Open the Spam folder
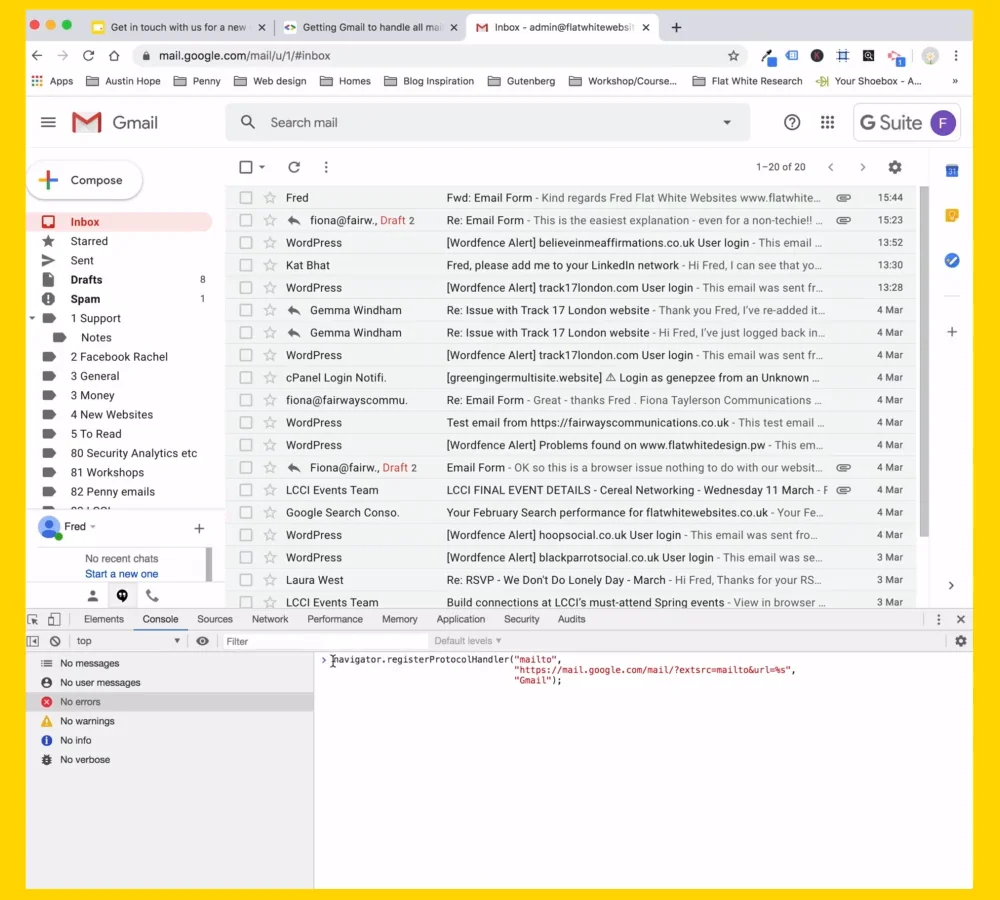 point(85,299)
